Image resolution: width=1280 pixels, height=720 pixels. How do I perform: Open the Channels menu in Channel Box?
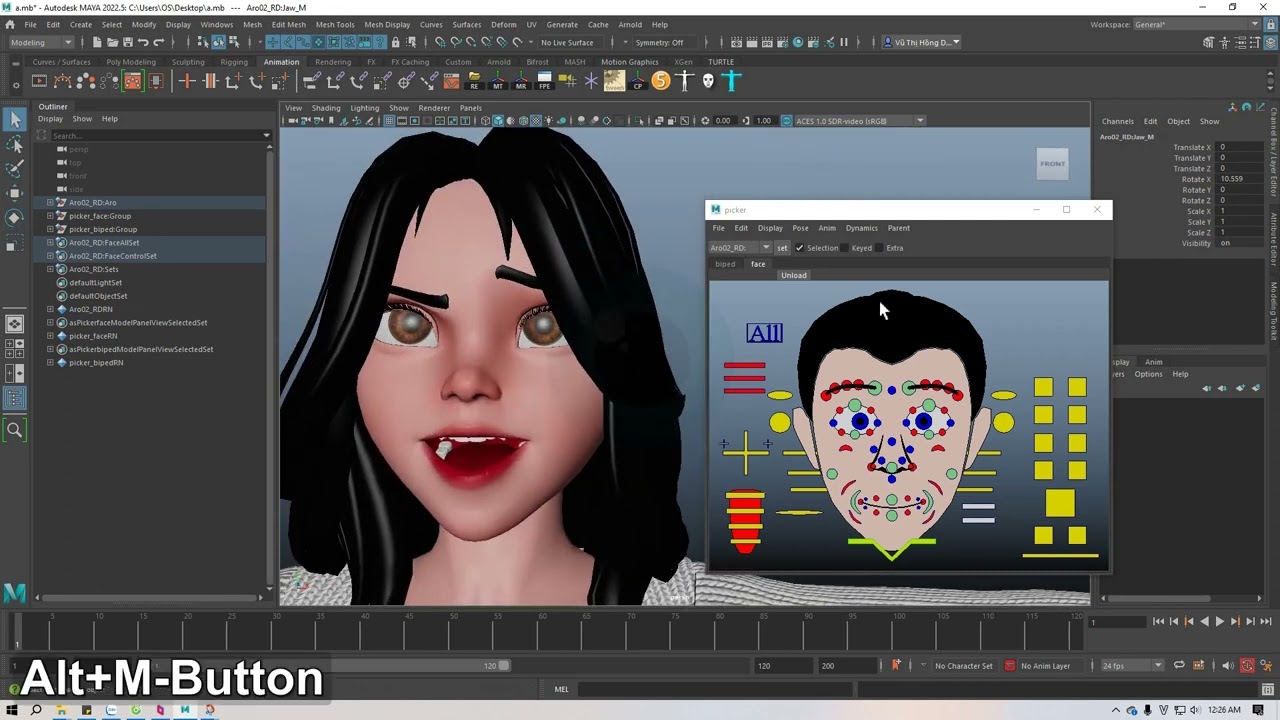[1118, 121]
